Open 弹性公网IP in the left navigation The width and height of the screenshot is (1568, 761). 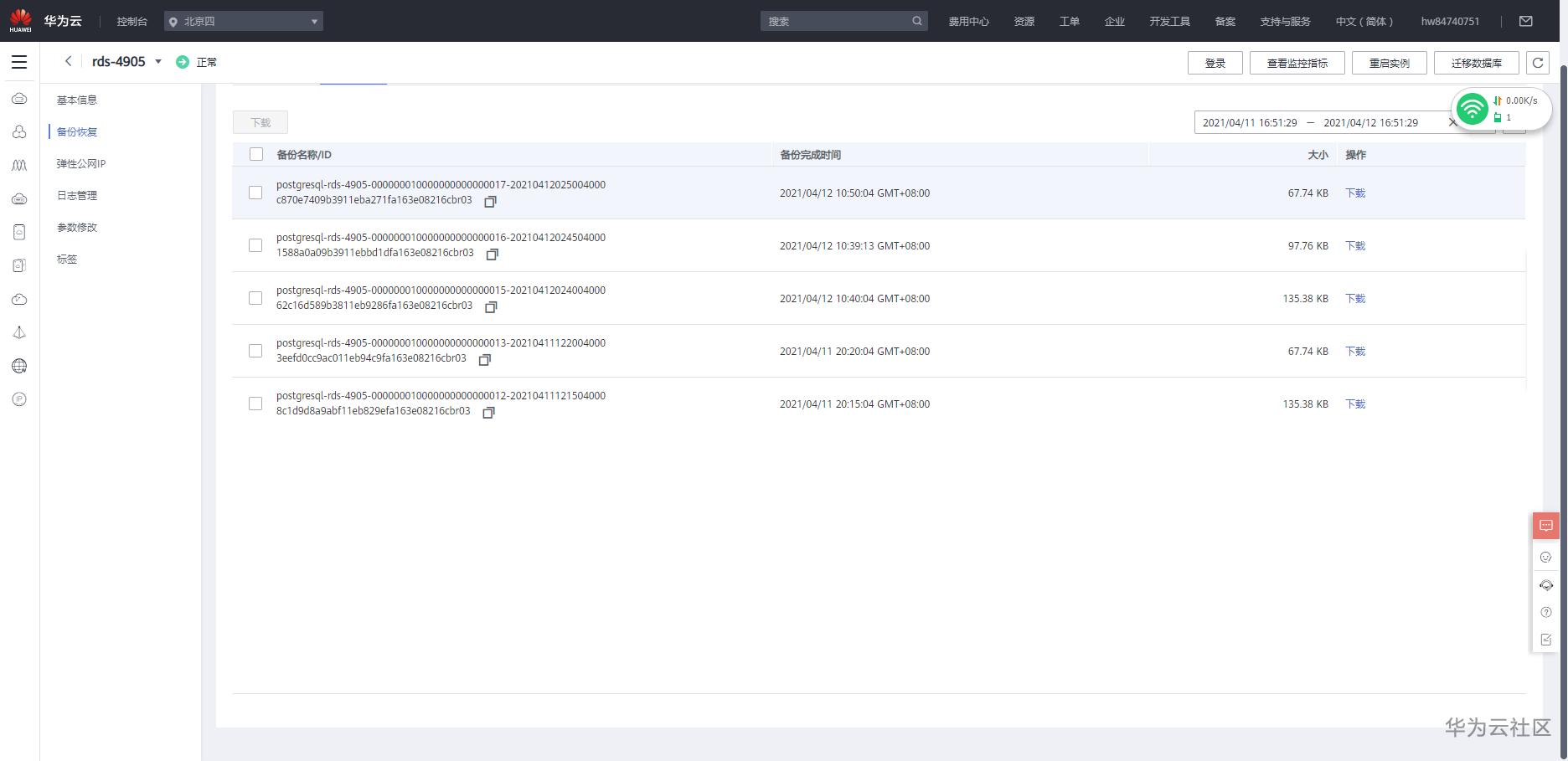pyautogui.click(x=81, y=163)
